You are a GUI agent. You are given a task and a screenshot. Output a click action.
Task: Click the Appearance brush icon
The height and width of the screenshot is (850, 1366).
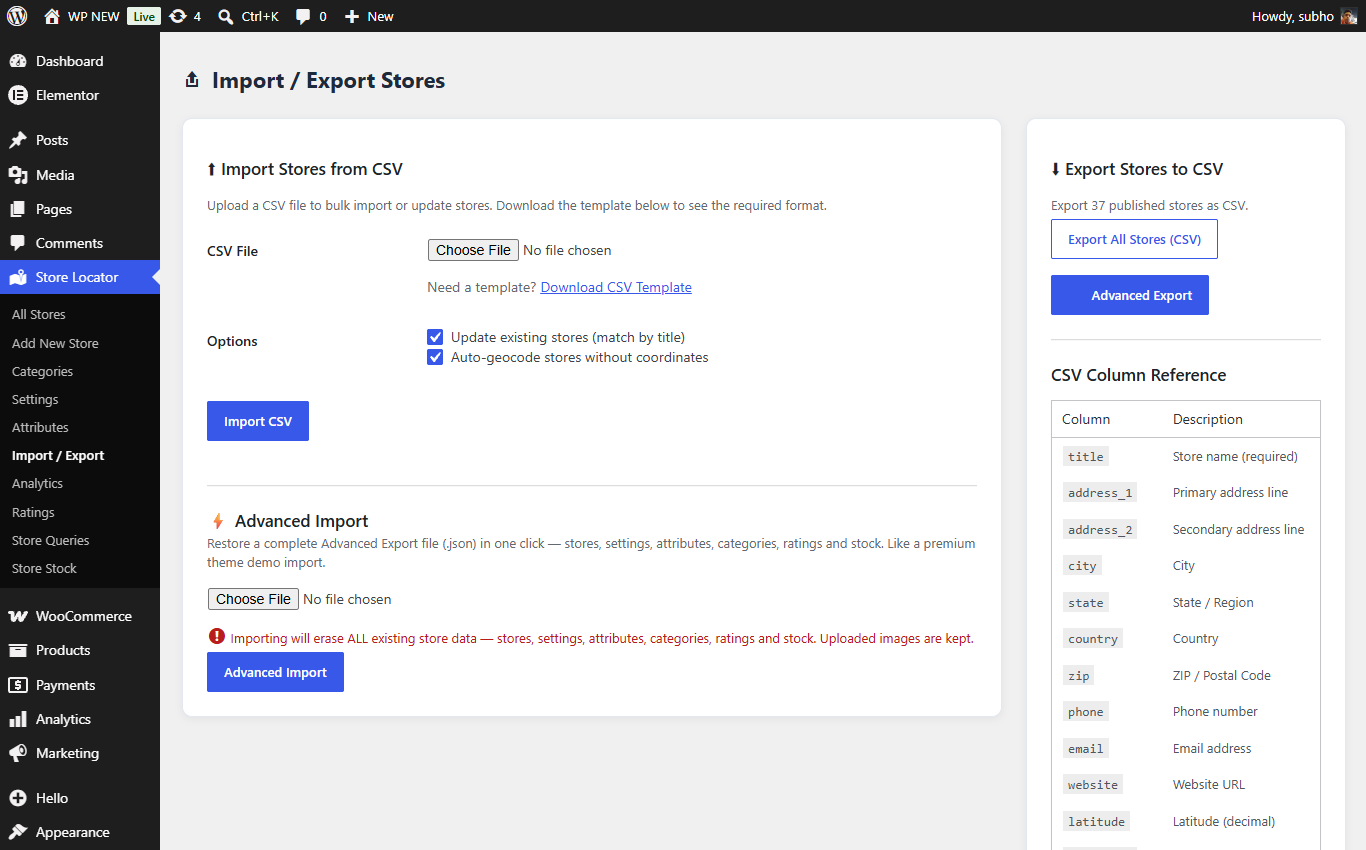18,832
